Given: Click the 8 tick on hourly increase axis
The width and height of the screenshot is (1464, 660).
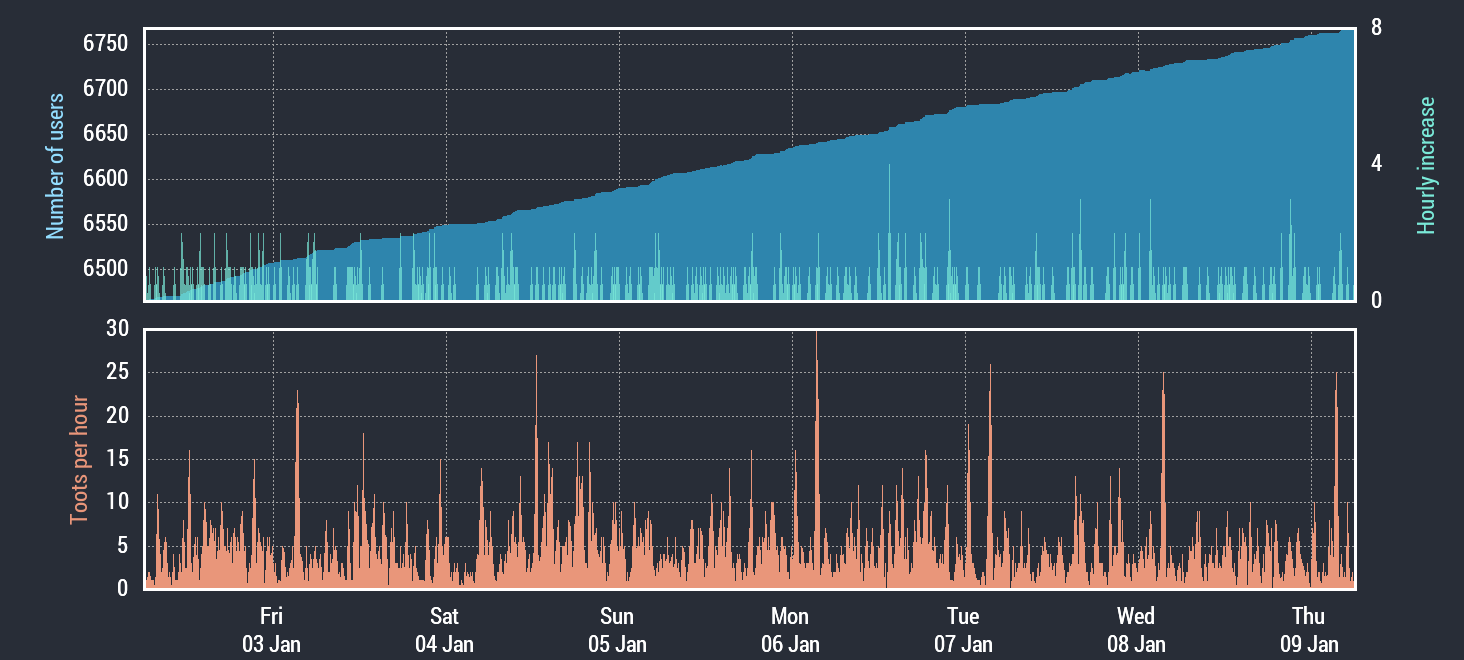Looking at the screenshot, I should pos(1377,28).
